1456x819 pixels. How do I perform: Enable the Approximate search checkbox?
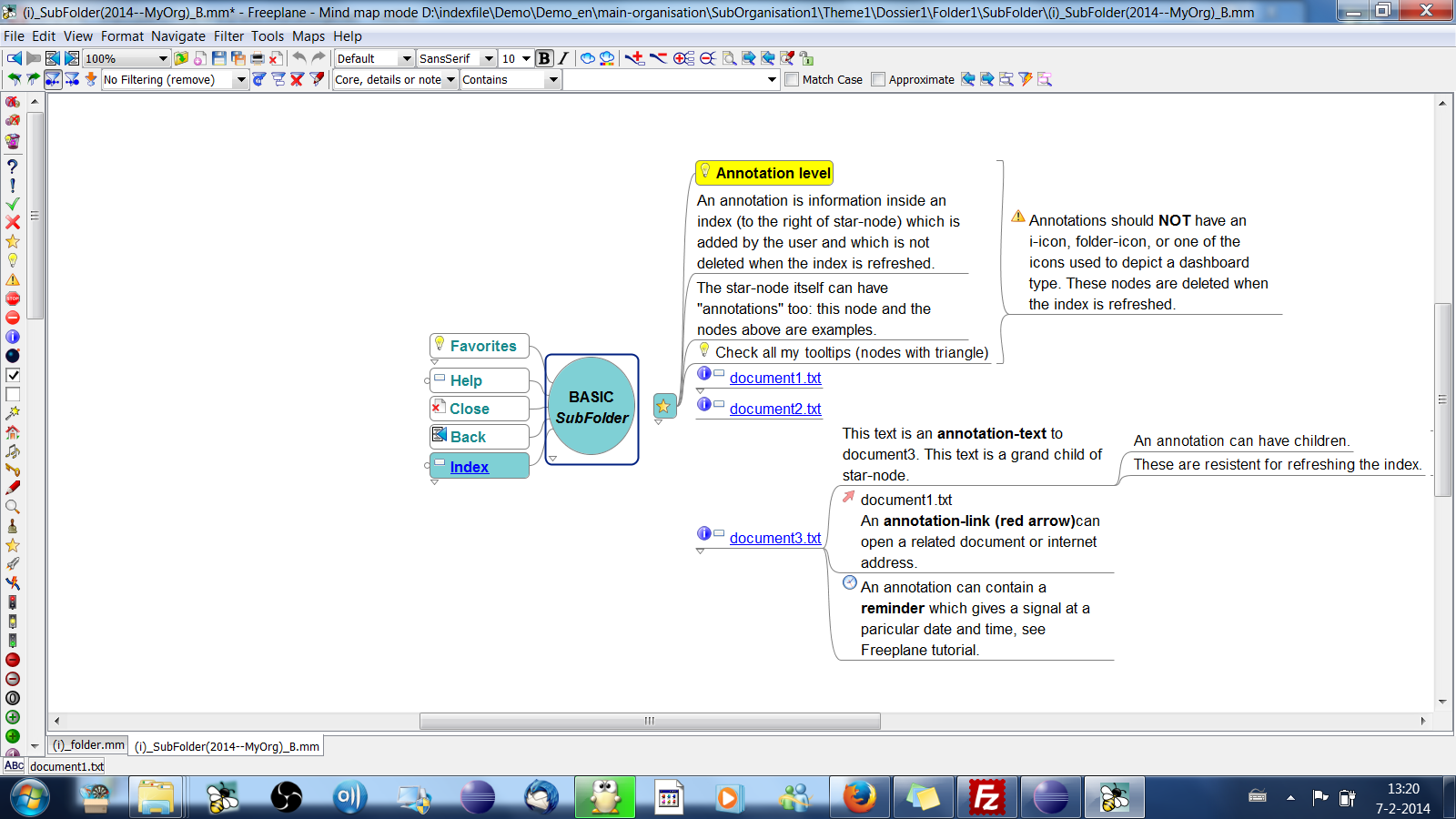coord(876,79)
